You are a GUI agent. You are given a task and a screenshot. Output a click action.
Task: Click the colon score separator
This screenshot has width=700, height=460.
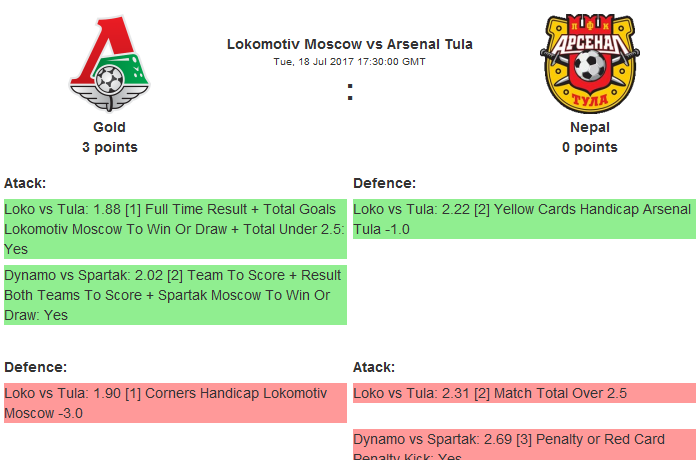tap(350, 92)
